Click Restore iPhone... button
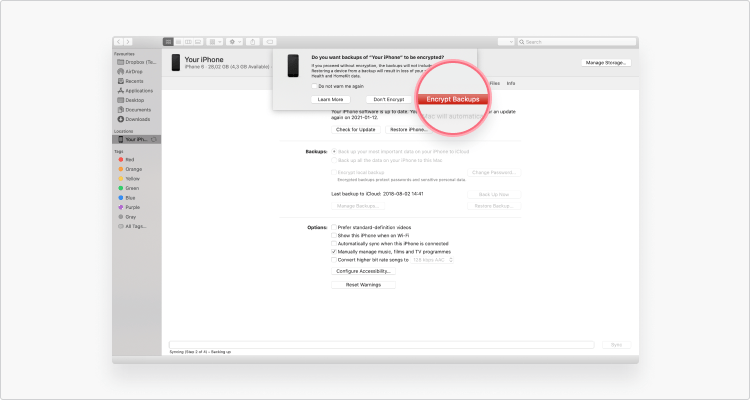The image size is (750, 400). (408, 130)
